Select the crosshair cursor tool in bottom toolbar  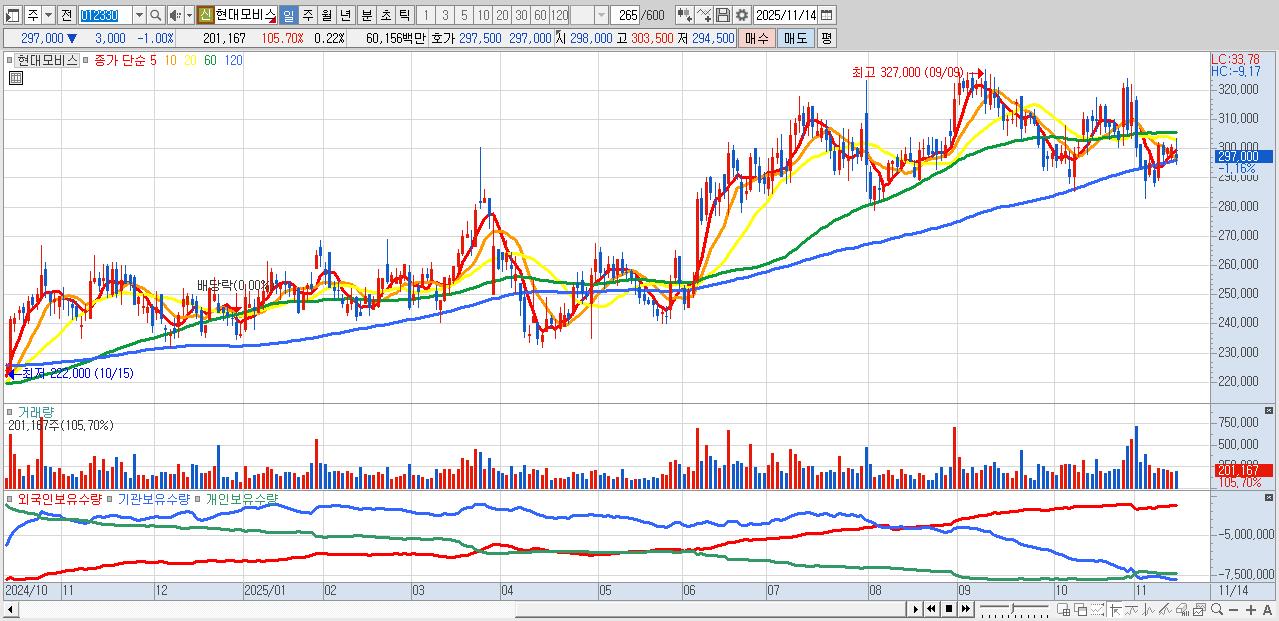(1116, 609)
